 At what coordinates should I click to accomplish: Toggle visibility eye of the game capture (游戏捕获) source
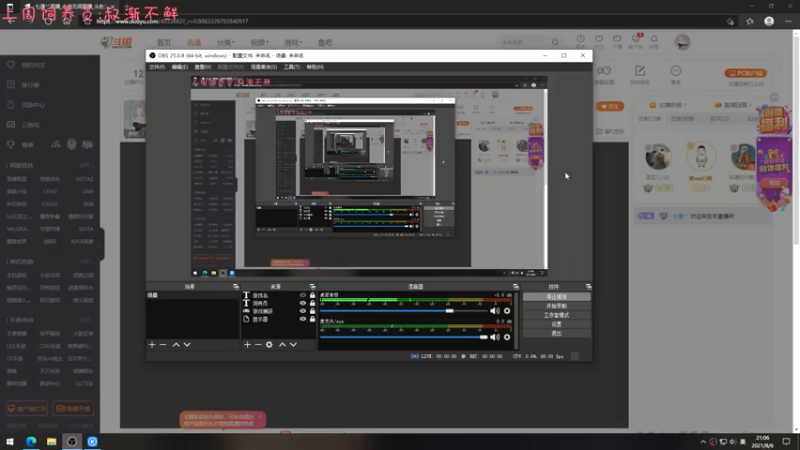303,311
